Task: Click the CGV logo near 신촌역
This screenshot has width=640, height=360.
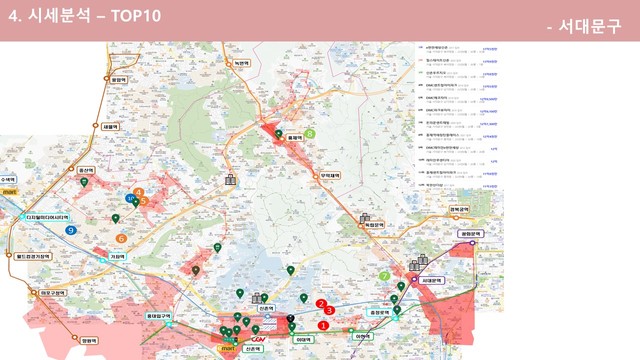Action: [259, 340]
